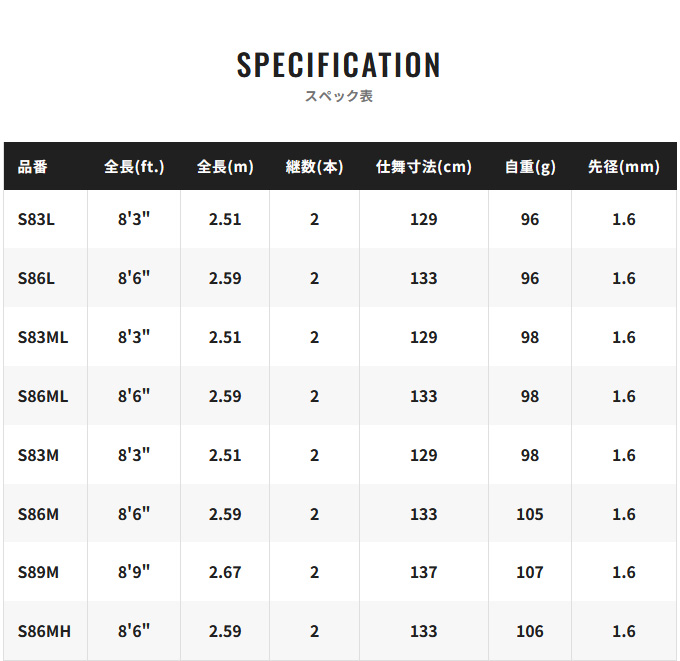The height and width of the screenshot is (661, 680).
Task: Click the 8'9" length cell
Action: tap(134, 573)
